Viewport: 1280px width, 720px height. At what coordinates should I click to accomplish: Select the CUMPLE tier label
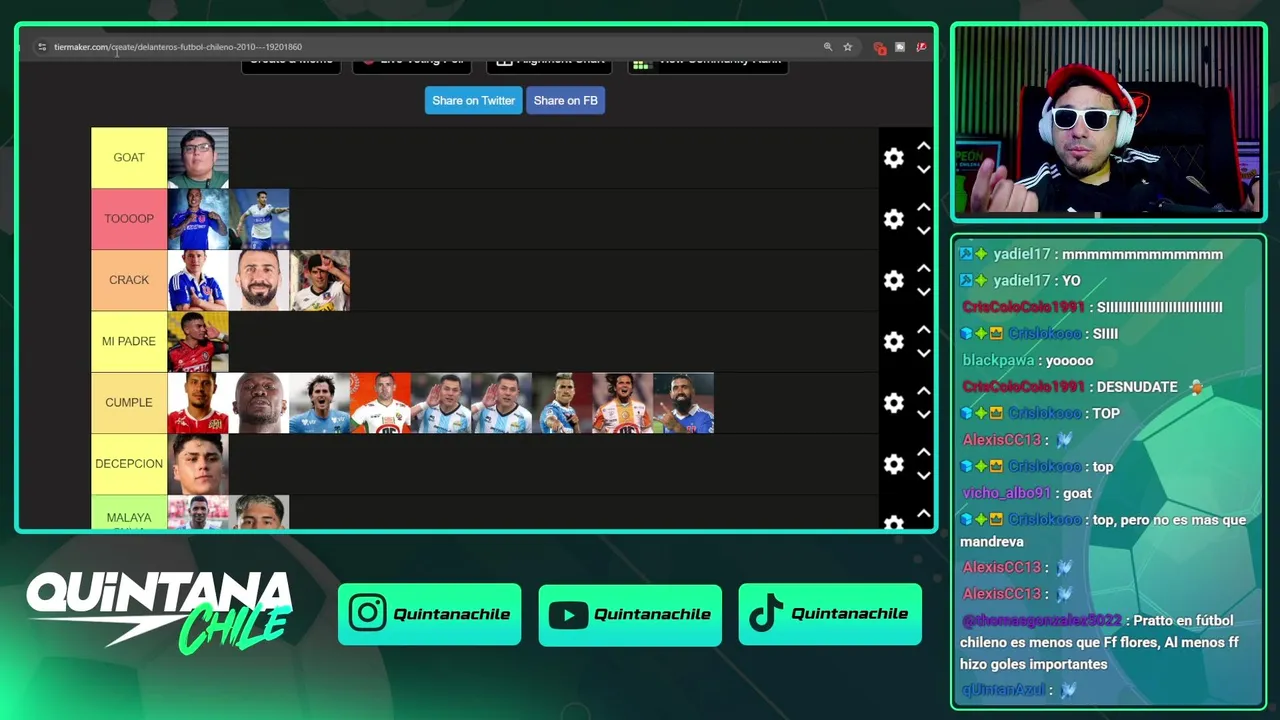(129, 403)
